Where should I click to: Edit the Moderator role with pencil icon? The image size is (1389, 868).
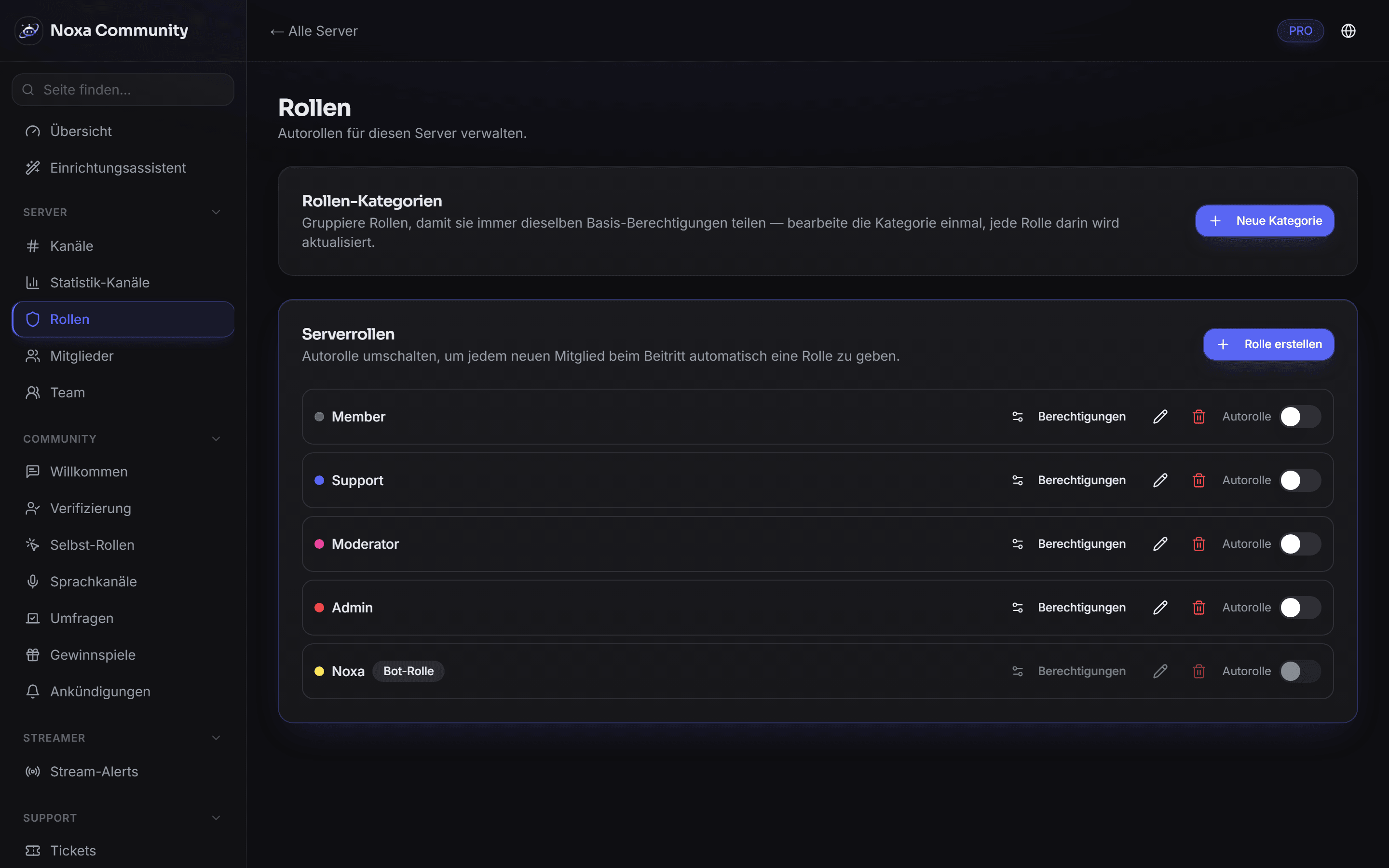[x=1160, y=544]
